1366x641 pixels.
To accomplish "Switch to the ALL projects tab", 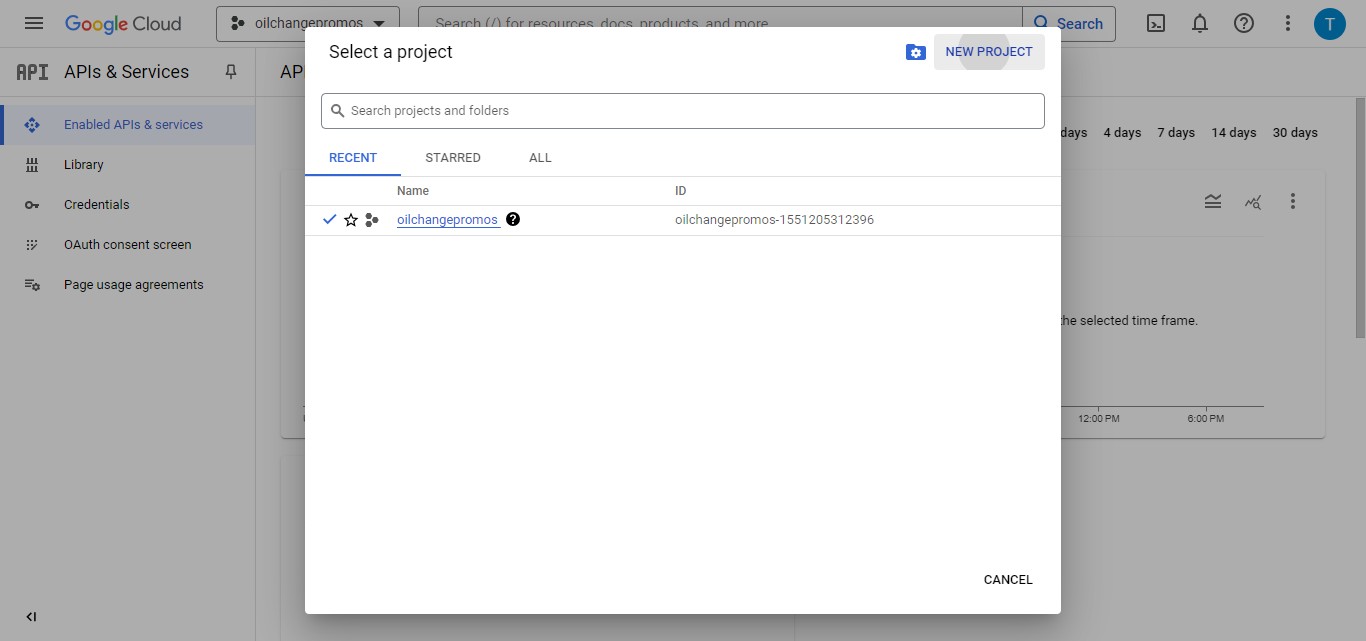I will (539, 157).
